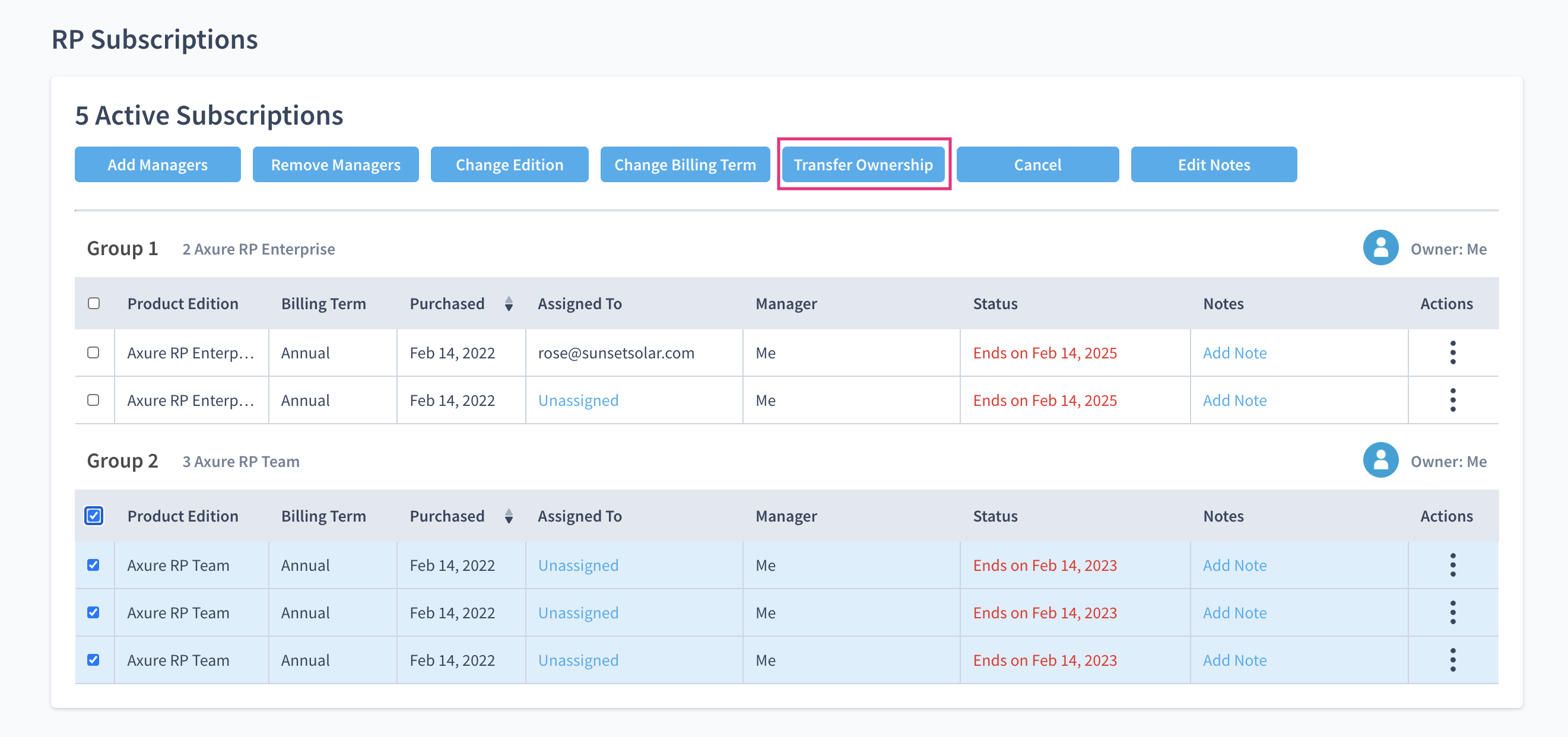
Task: Select the rose@sunsetsolar.com subscription checkbox
Action: 93,352
